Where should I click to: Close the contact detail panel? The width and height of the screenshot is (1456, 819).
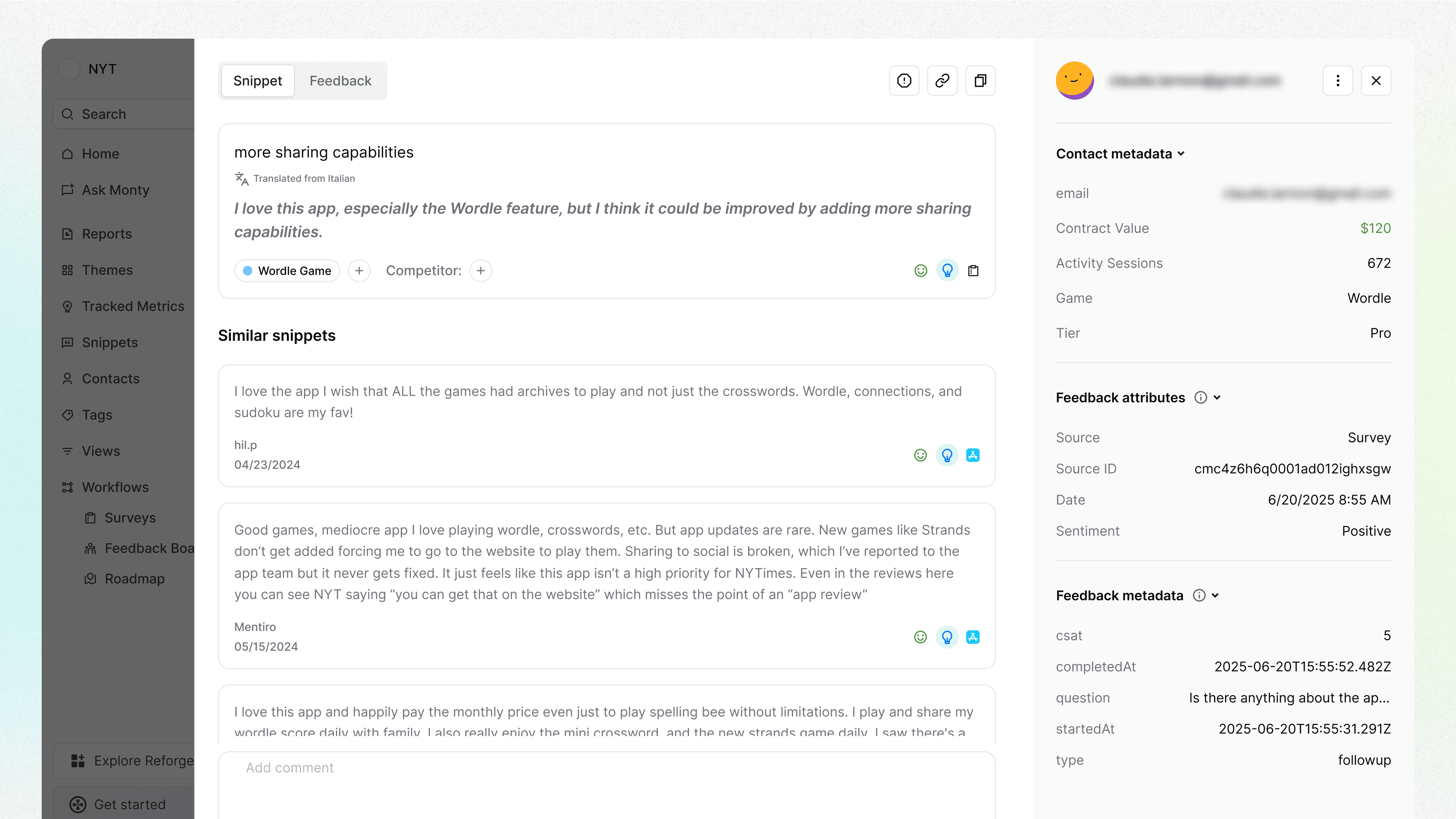tap(1376, 81)
